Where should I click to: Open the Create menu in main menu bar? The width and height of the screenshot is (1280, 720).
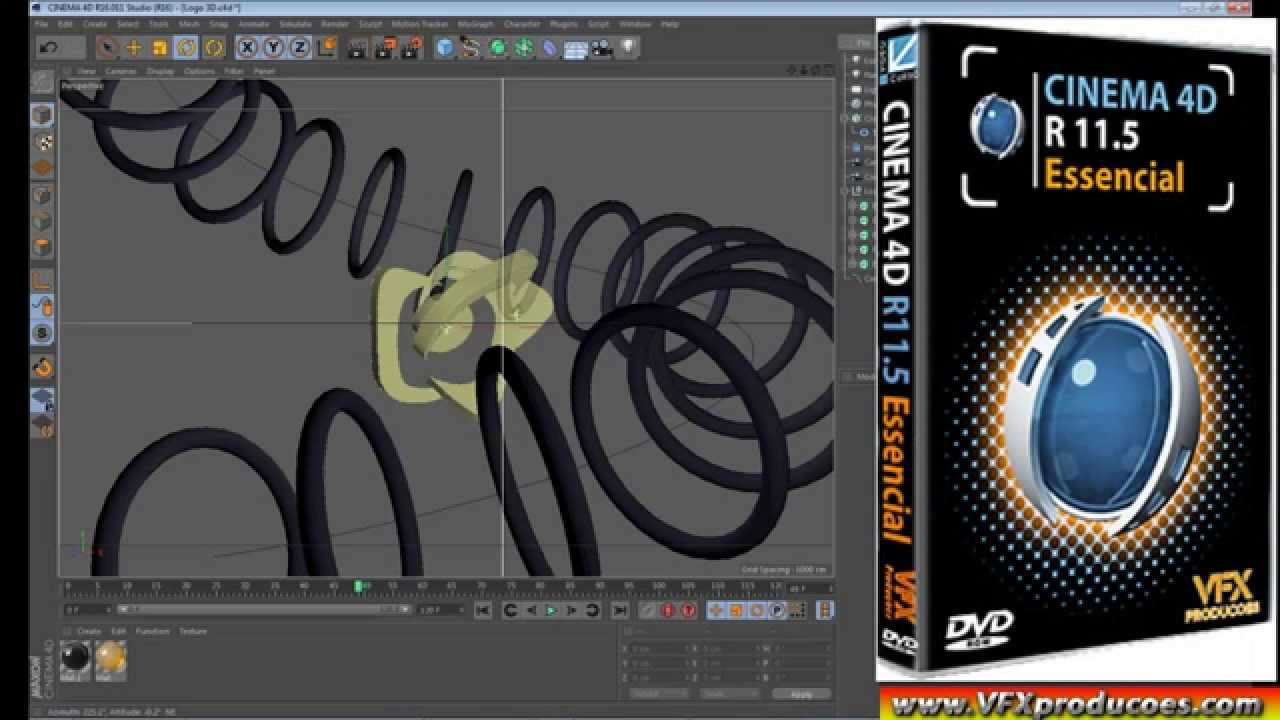pyautogui.click(x=95, y=23)
